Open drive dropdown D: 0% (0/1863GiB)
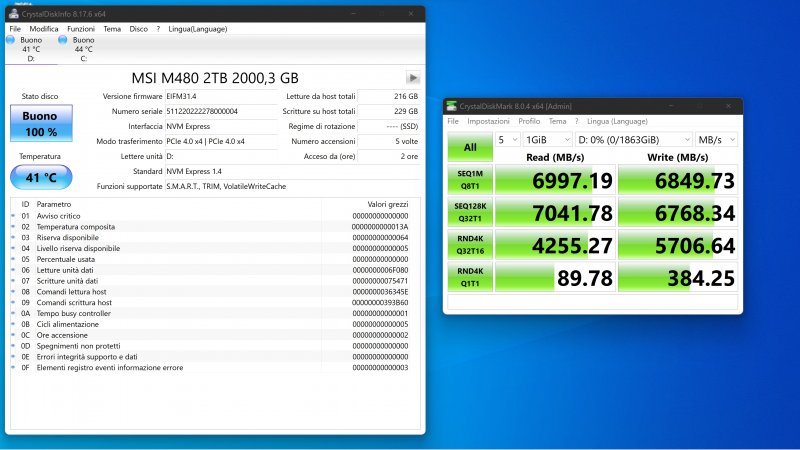 (x=634, y=140)
